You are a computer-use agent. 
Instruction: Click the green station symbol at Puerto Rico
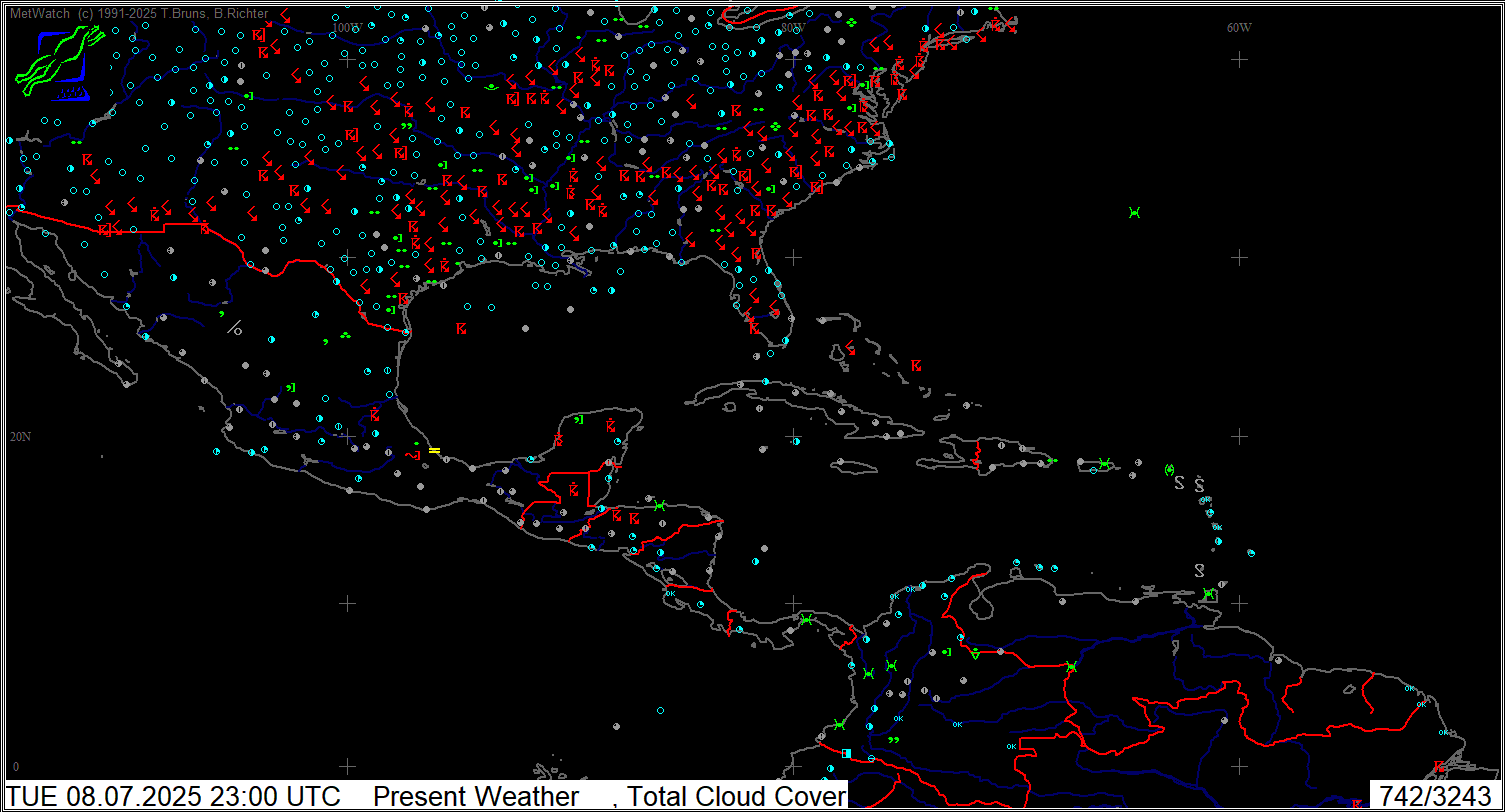click(x=1103, y=463)
